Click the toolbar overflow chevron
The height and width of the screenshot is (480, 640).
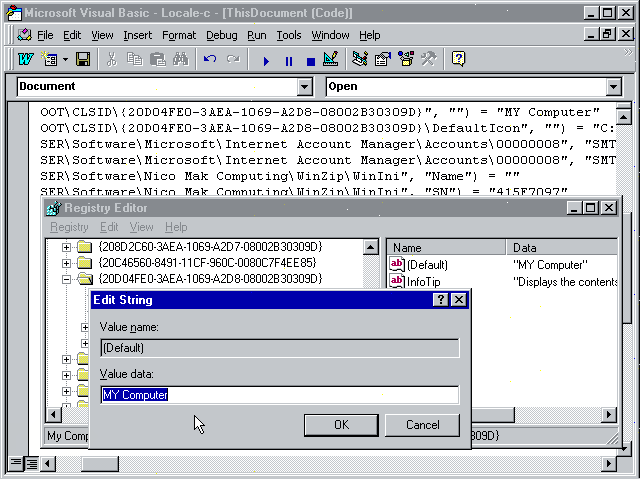[x=628, y=52]
